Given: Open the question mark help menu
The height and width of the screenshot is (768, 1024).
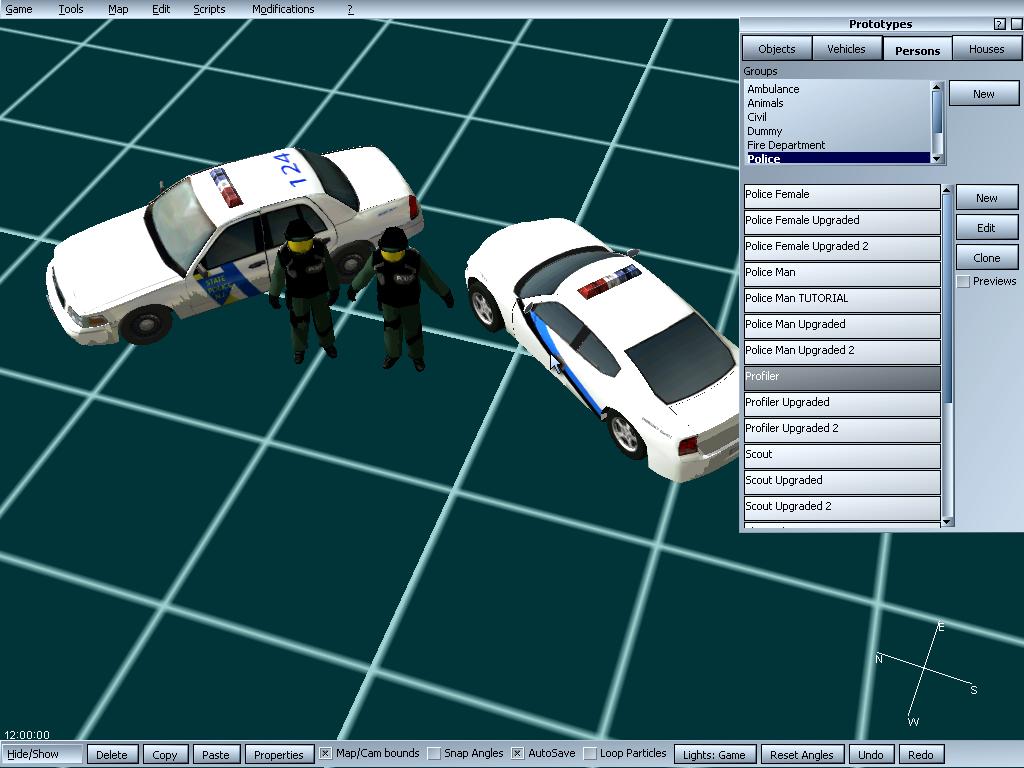Looking at the screenshot, I should 350,9.
